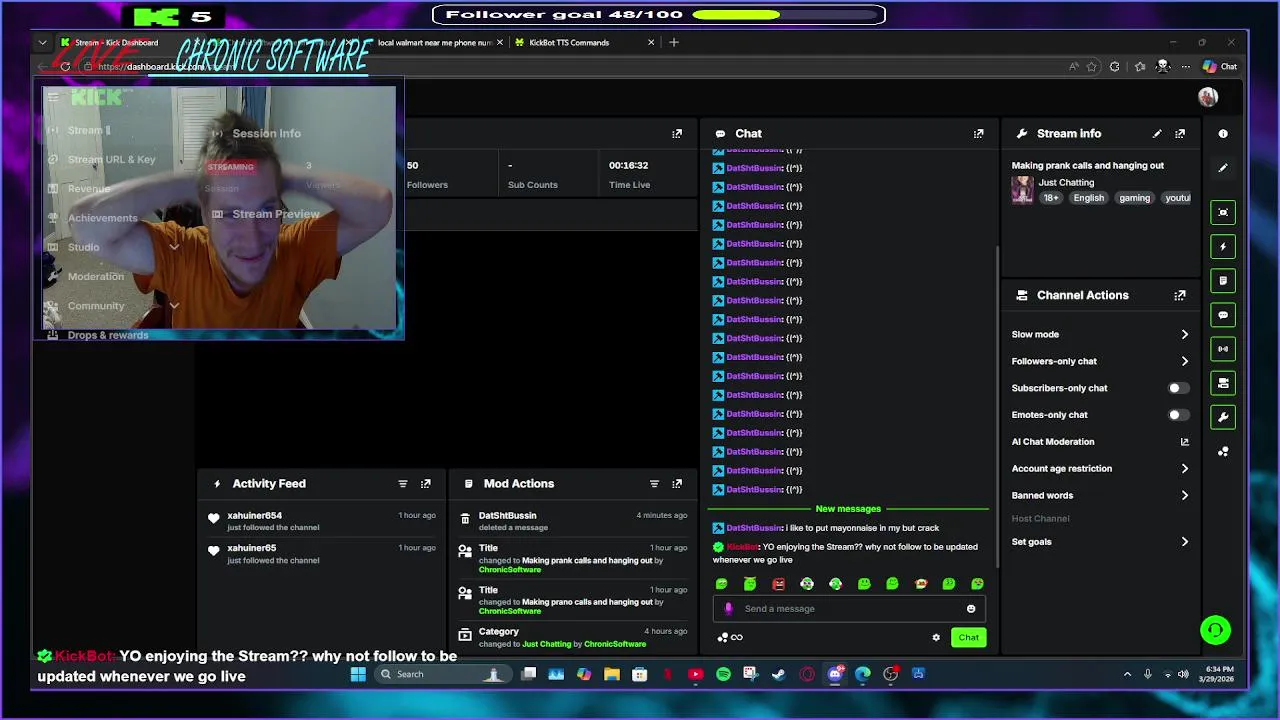1280x720 pixels.
Task: Click the infinity icon below chat input
Action: tap(737, 638)
